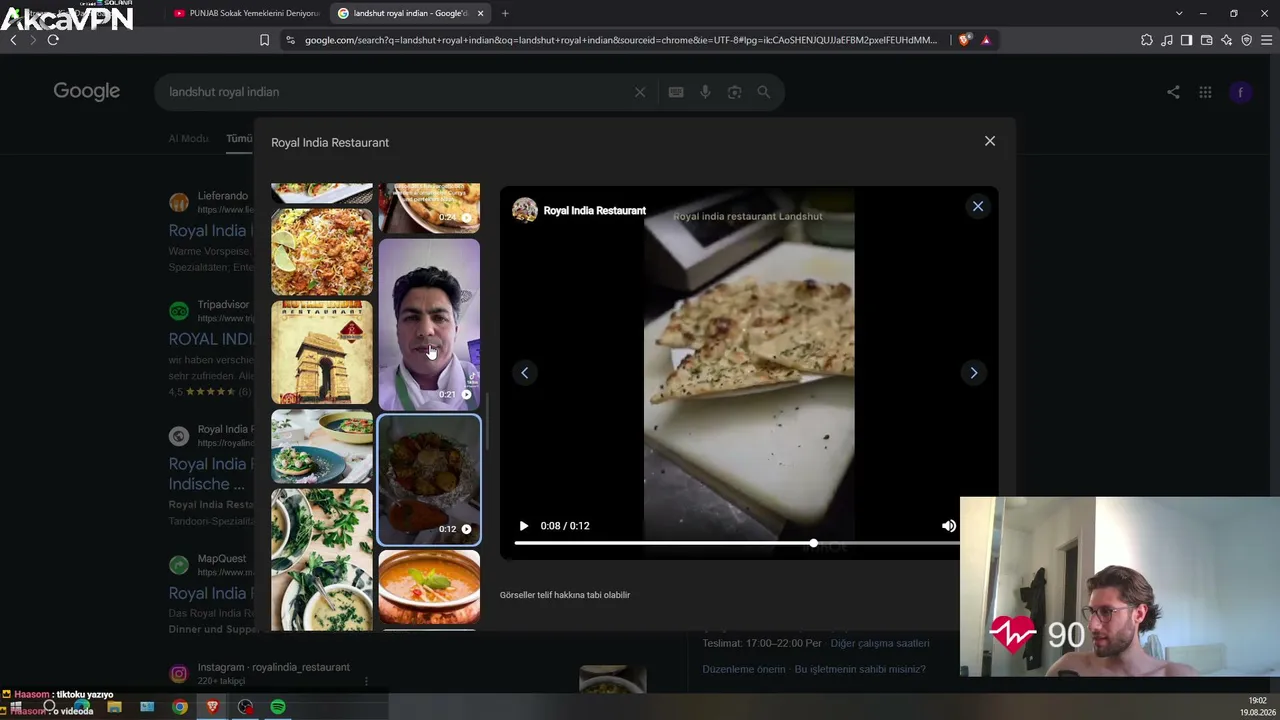Screen dimensions: 1280x720
Task: Open the Instagram royalindia_restaurant result
Action: tap(273, 667)
